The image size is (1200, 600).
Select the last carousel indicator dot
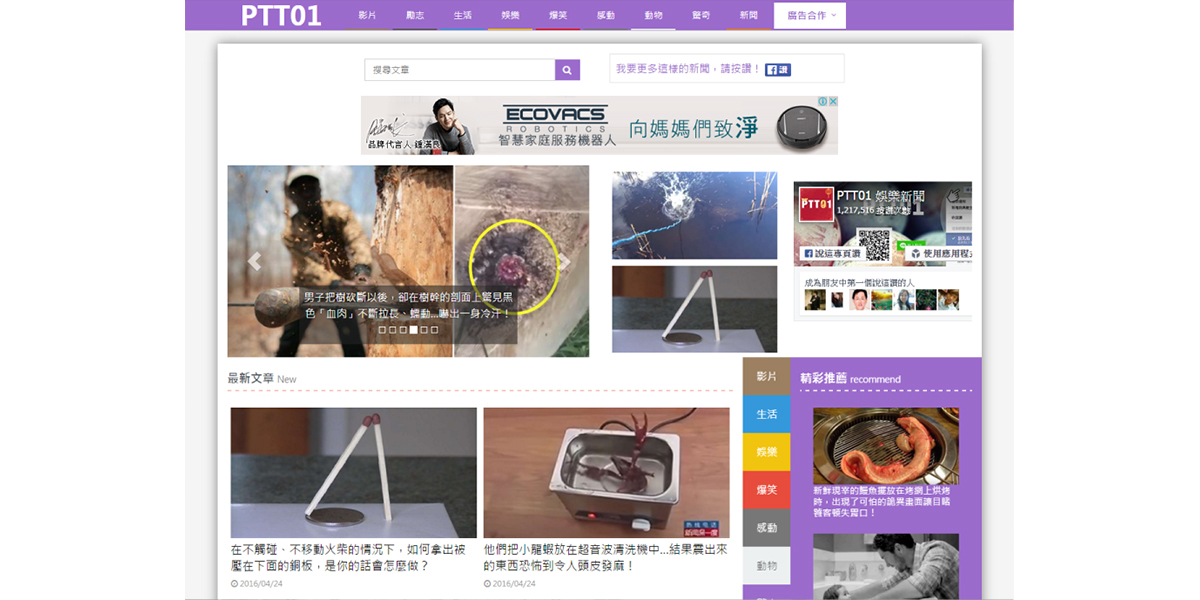(x=434, y=329)
